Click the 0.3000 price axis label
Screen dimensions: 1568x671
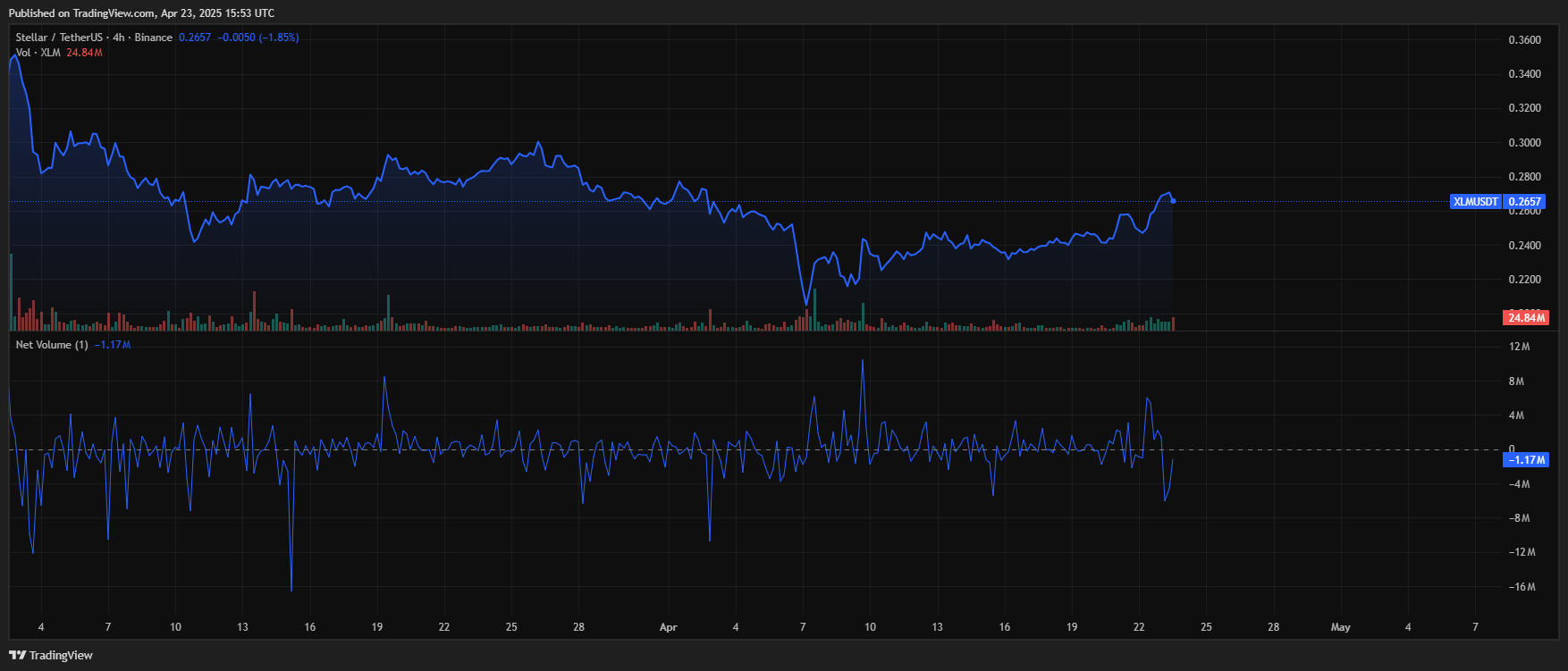point(1525,143)
